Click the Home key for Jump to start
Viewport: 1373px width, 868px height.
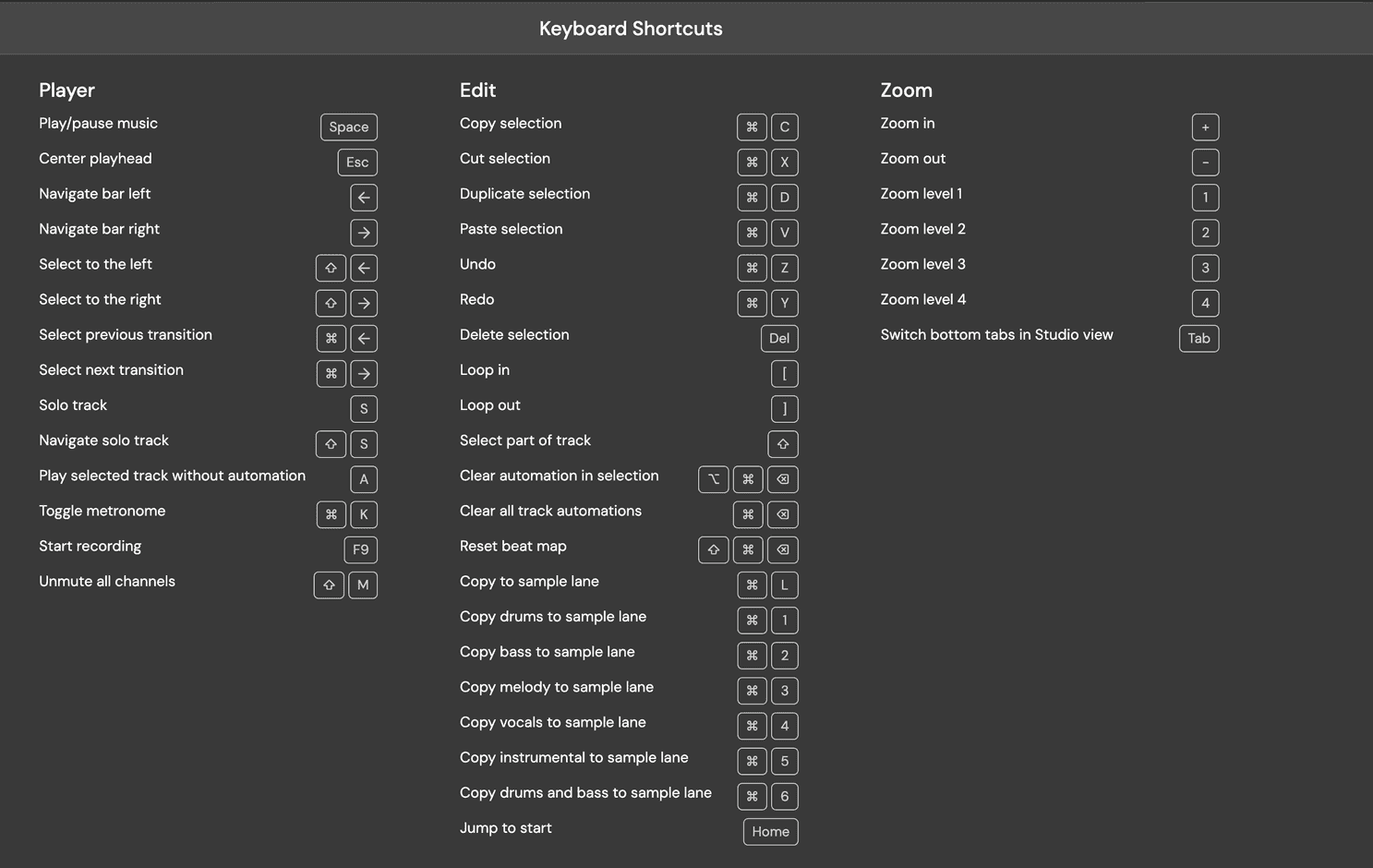(x=770, y=832)
